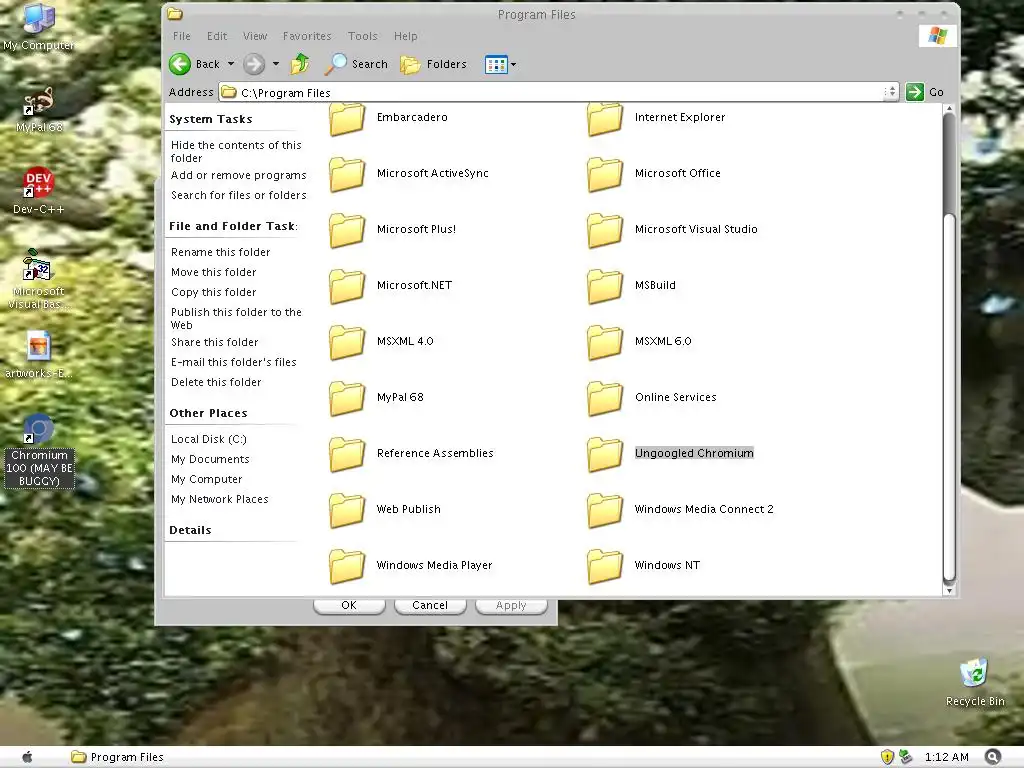Screen dimensions: 1024x768
Task: Select the Windows Media Player folder icon
Action: point(347,566)
